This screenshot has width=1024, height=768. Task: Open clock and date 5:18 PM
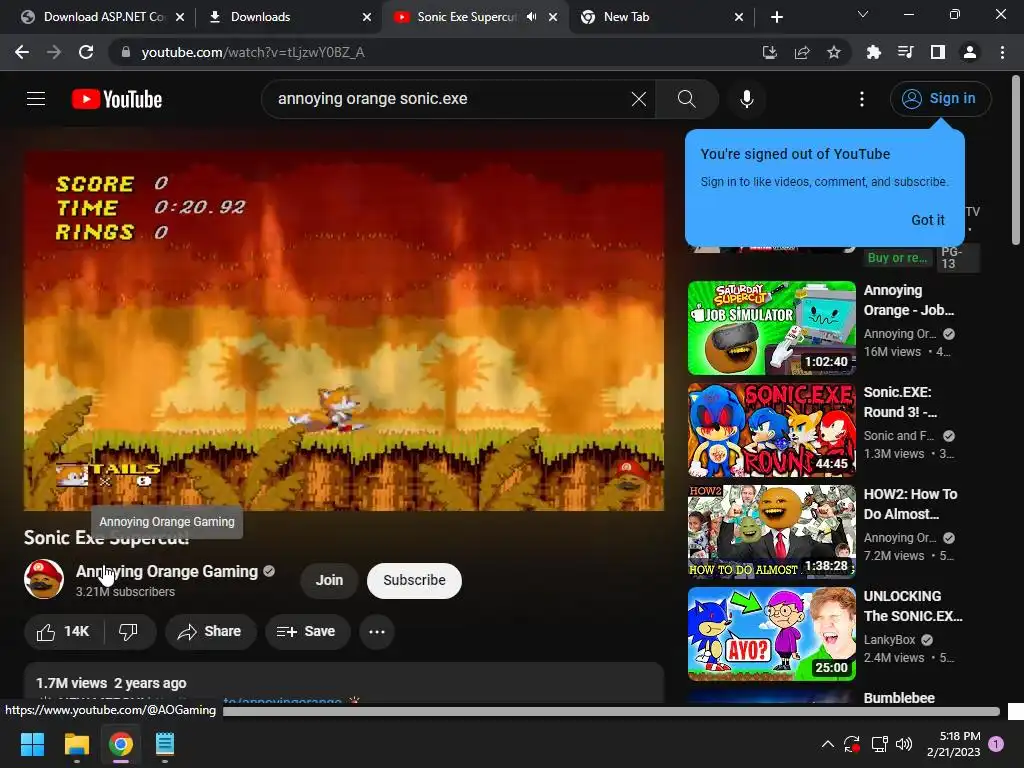953,744
